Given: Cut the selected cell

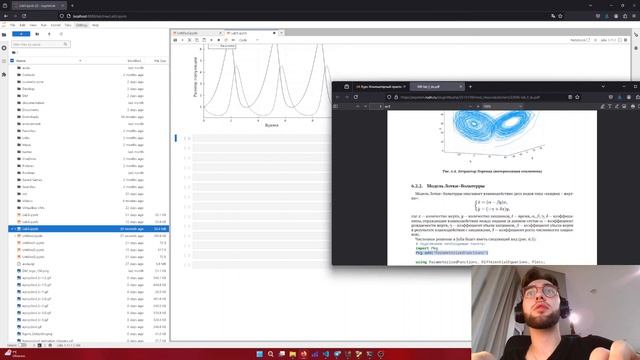Looking at the screenshot, I should pos(189,40).
